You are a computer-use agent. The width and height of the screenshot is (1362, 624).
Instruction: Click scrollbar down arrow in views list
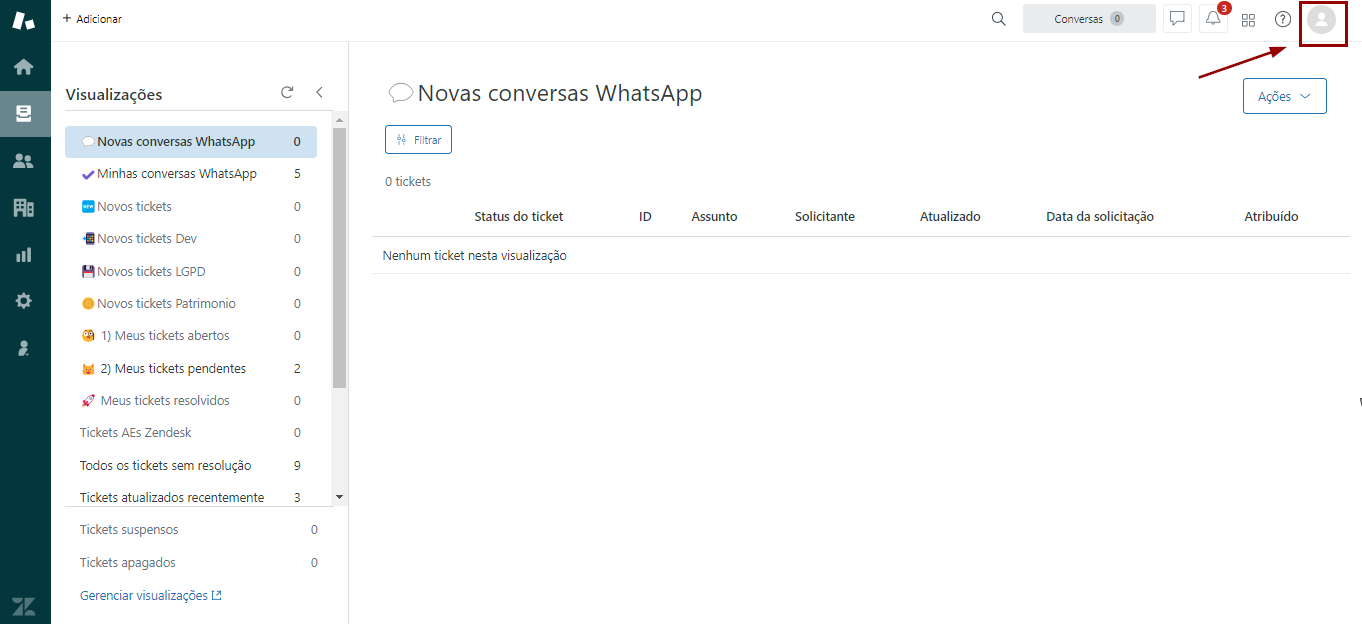339,497
